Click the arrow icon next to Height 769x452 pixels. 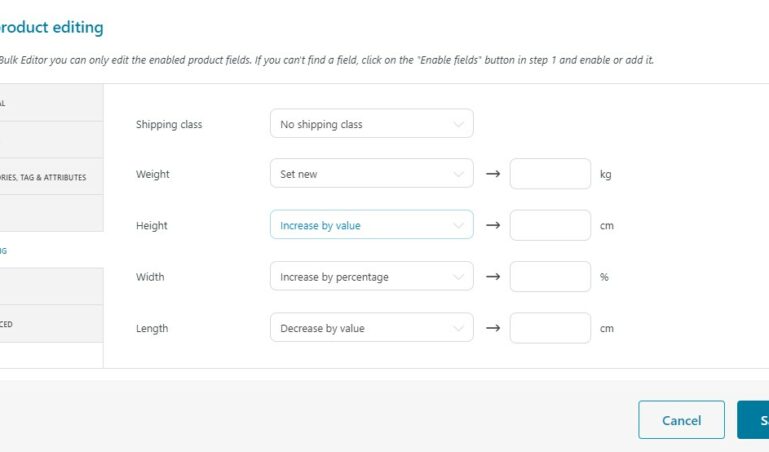pyautogui.click(x=493, y=225)
